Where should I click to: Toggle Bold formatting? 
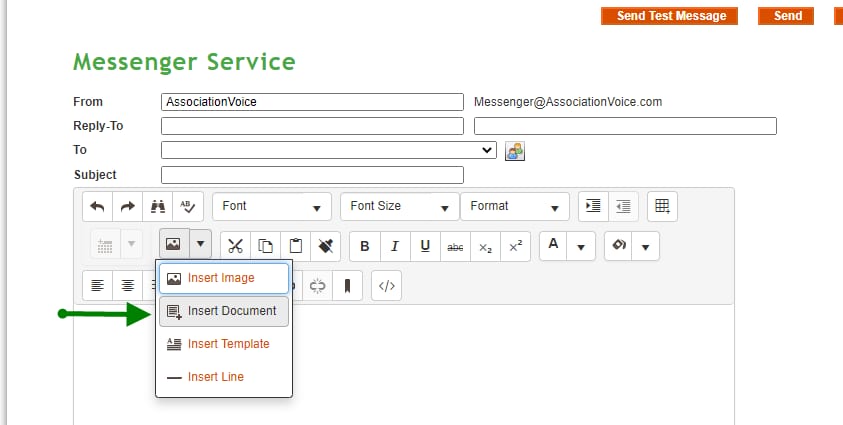coord(365,246)
